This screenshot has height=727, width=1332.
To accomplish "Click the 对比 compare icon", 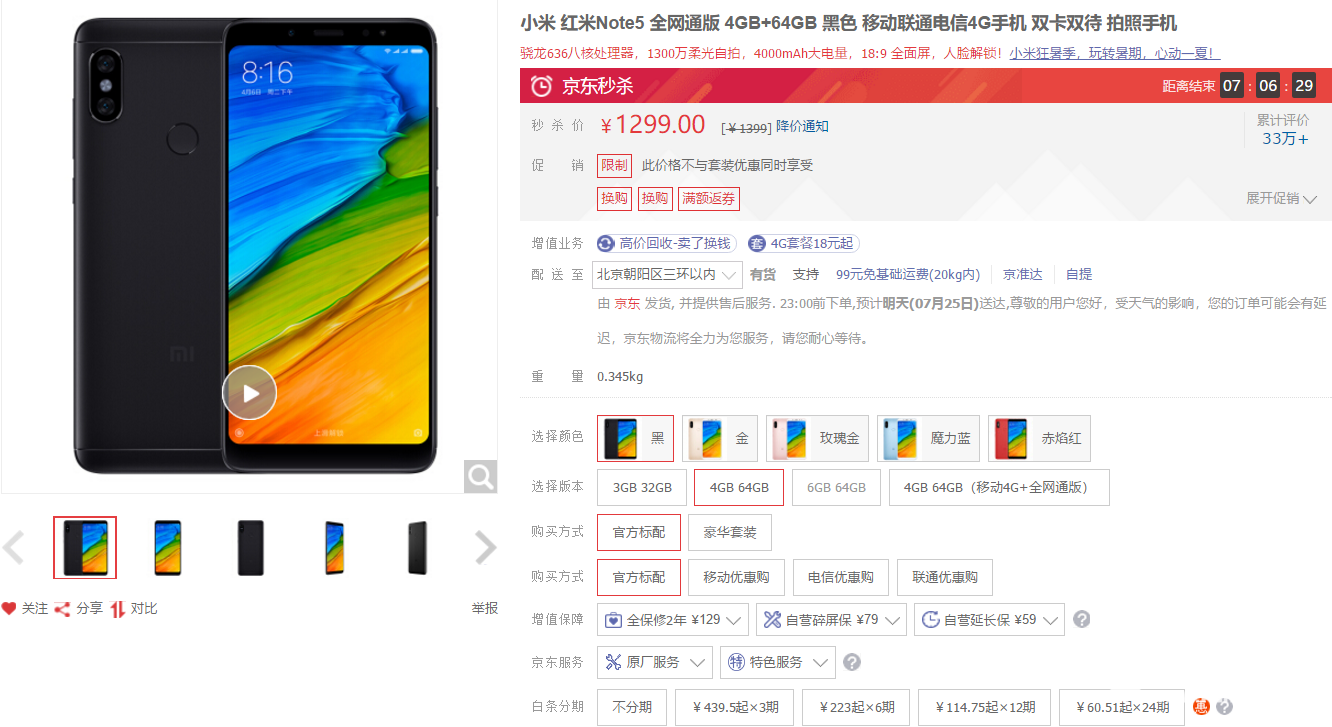I will tap(118, 608).
